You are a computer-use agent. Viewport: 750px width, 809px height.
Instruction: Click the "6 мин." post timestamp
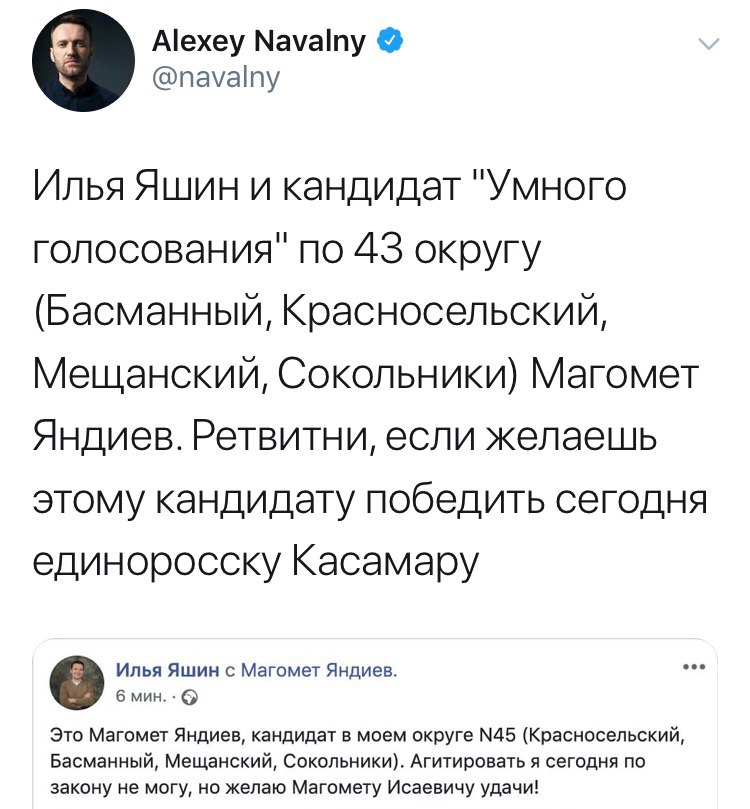[x=135, y=695]
